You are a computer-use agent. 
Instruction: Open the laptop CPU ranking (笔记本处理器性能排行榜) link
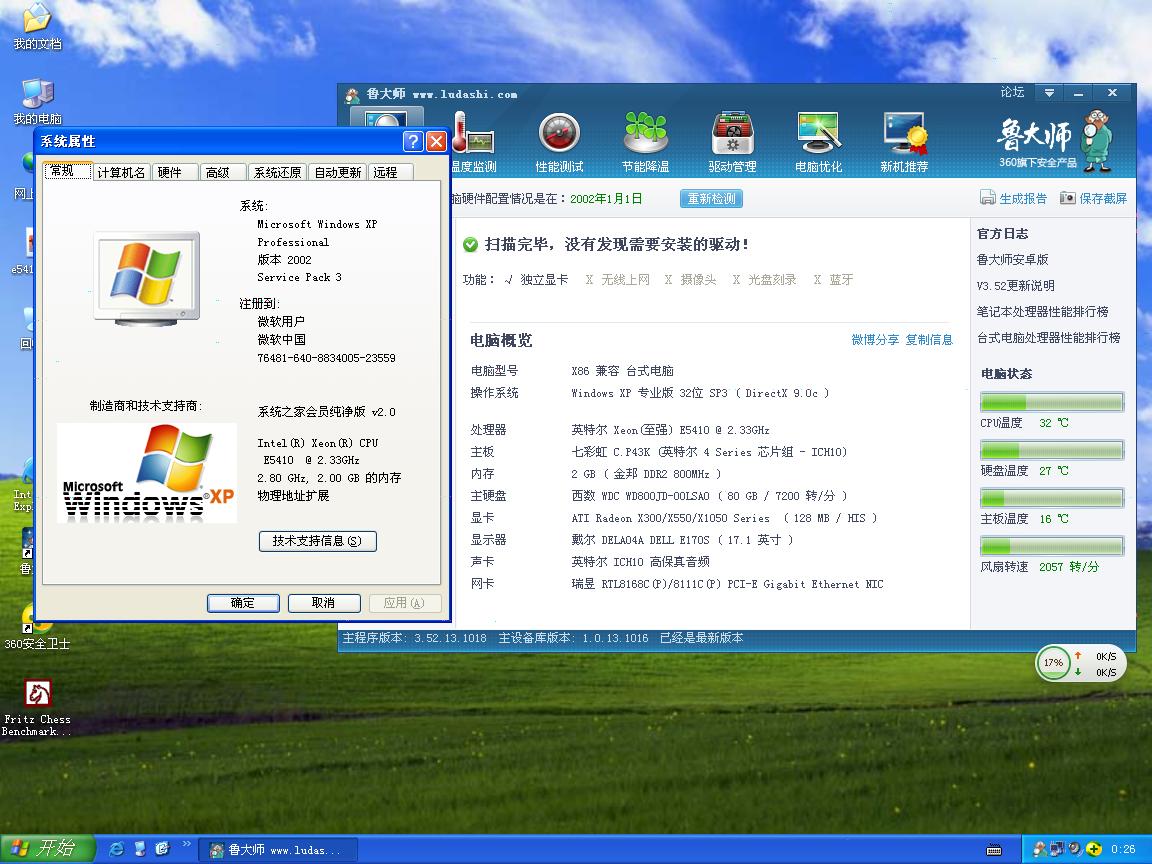1043,312
